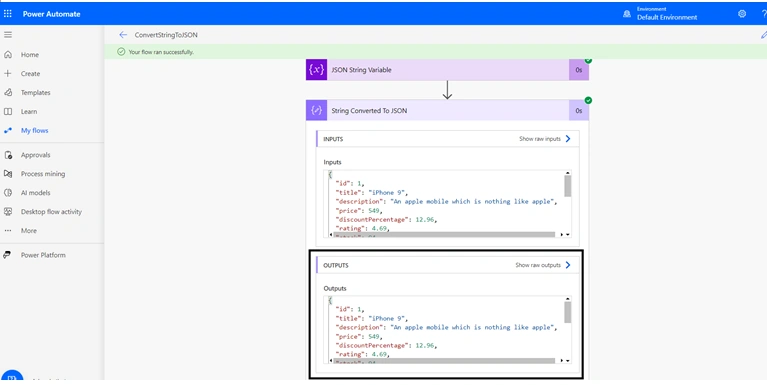This screenshot has width=767, height=385.
Task: Click the "rating": 4.69 line in Inputs
Action: (362, 228)
